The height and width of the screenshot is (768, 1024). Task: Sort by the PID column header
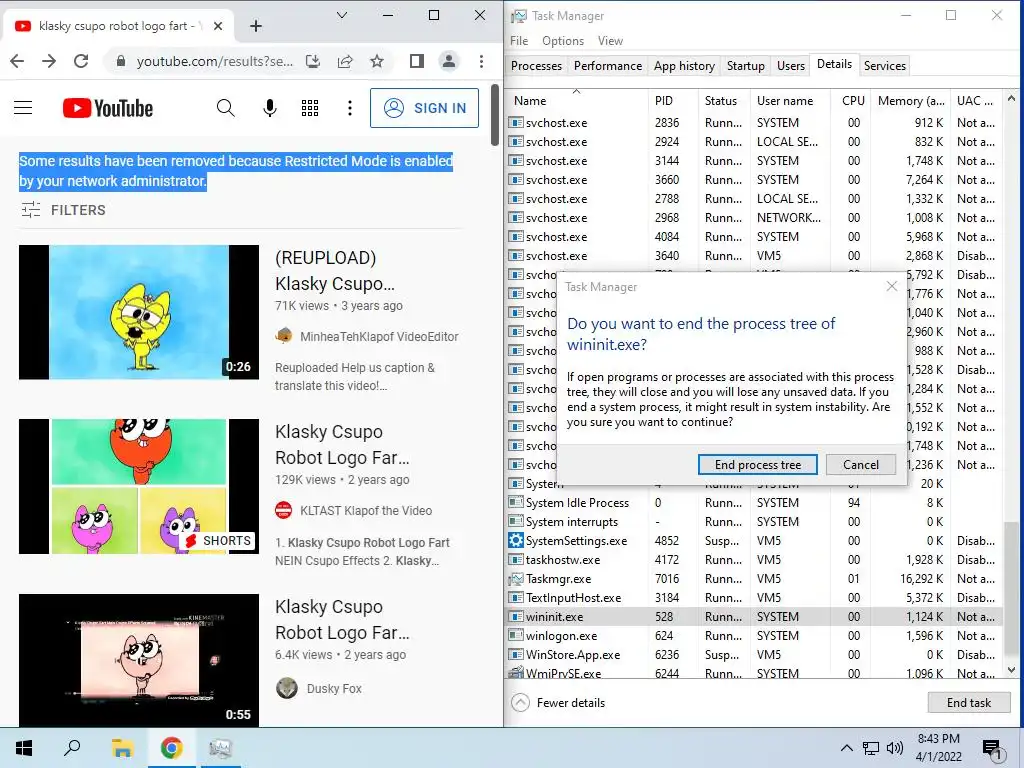(673, 101)
